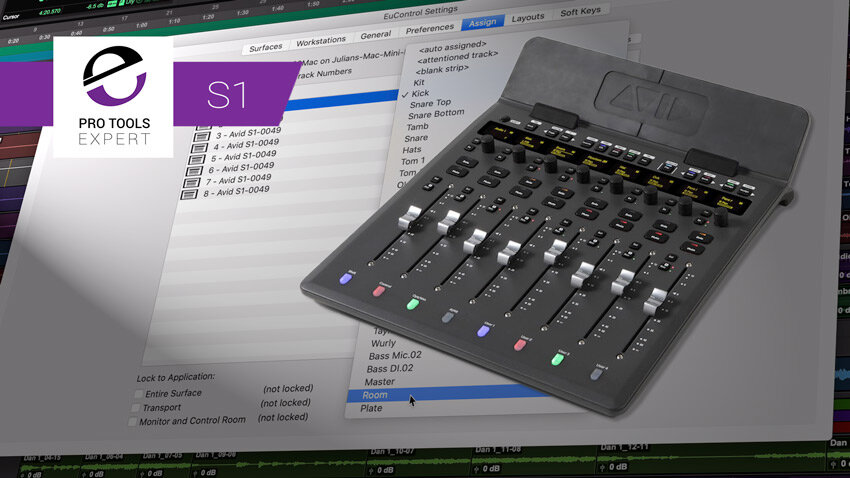The image size is (850, 478).
Task: Click strip icon beside 4 - Avid S1-0049
Action: [x=199, y=147]
